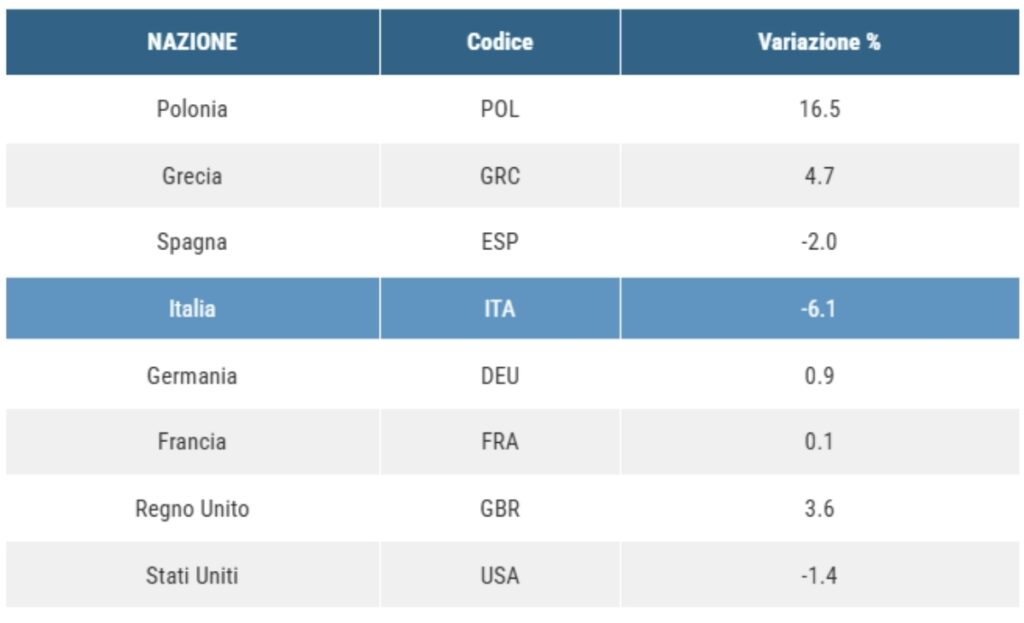Click the FRA code cell
1024x623 pixels.
click(x=500, y=442)
